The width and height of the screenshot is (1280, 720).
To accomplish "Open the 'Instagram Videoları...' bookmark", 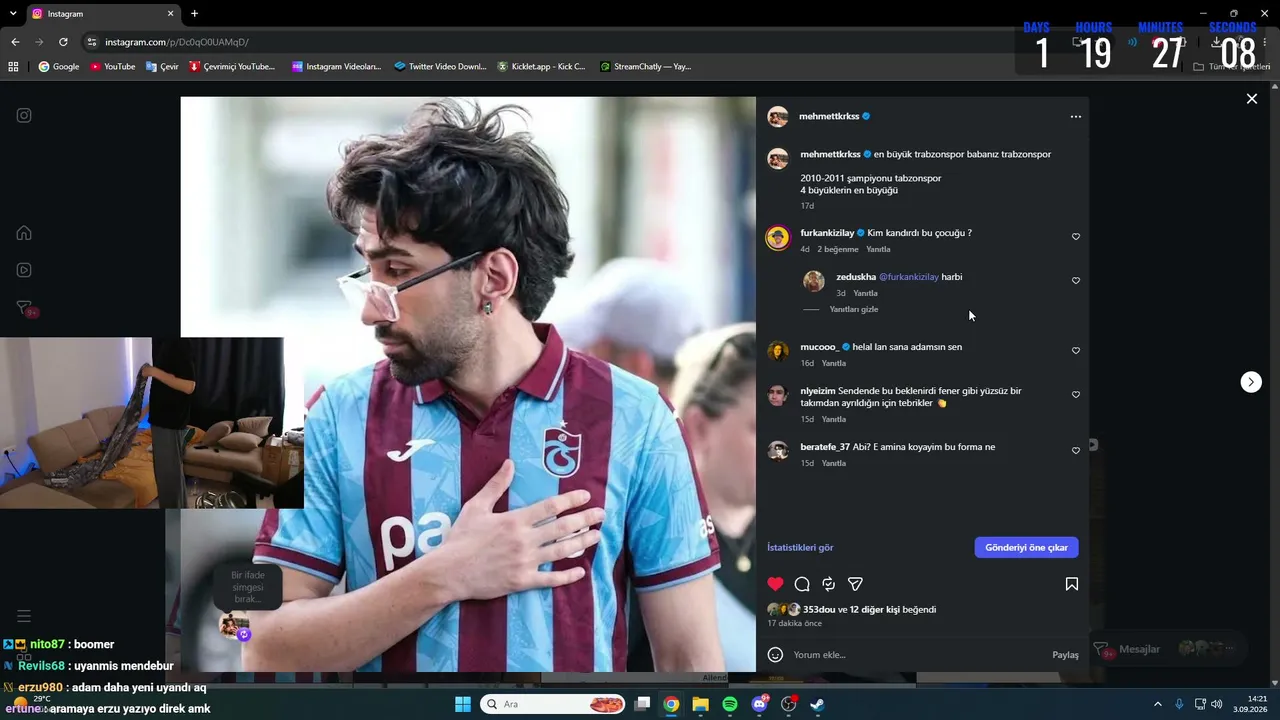I will [x=337, y=67].
